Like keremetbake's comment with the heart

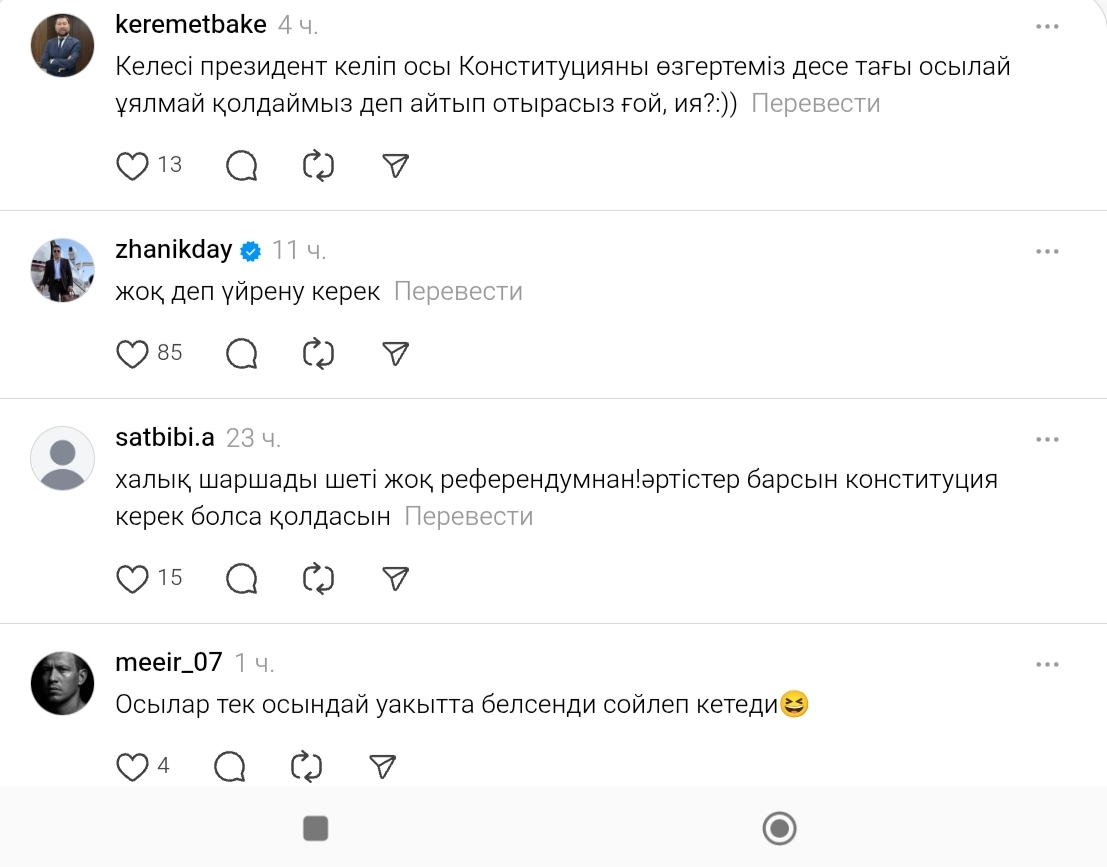tap(133, 166)
